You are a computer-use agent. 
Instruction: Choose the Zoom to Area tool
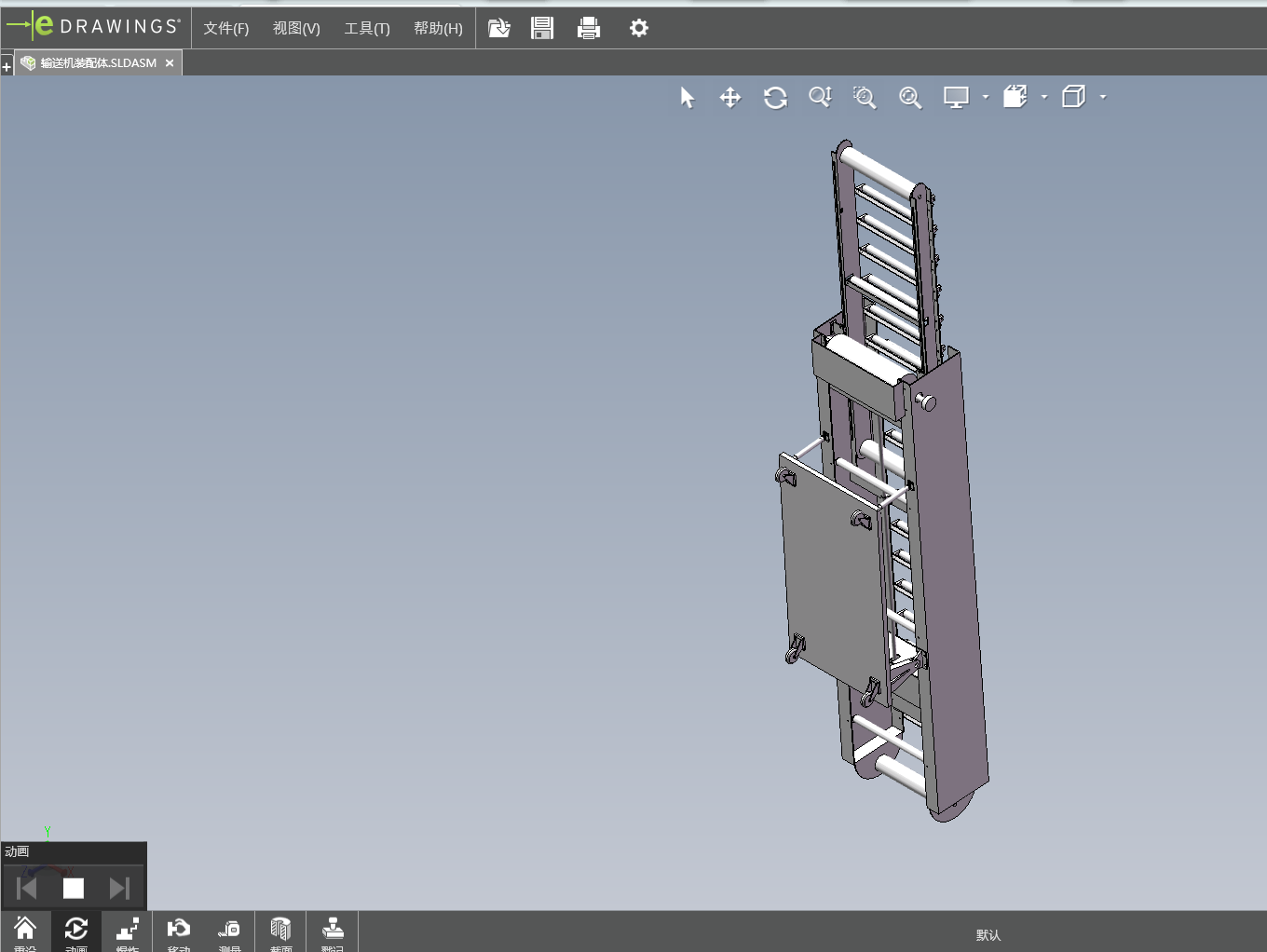(x=865, y=98)
